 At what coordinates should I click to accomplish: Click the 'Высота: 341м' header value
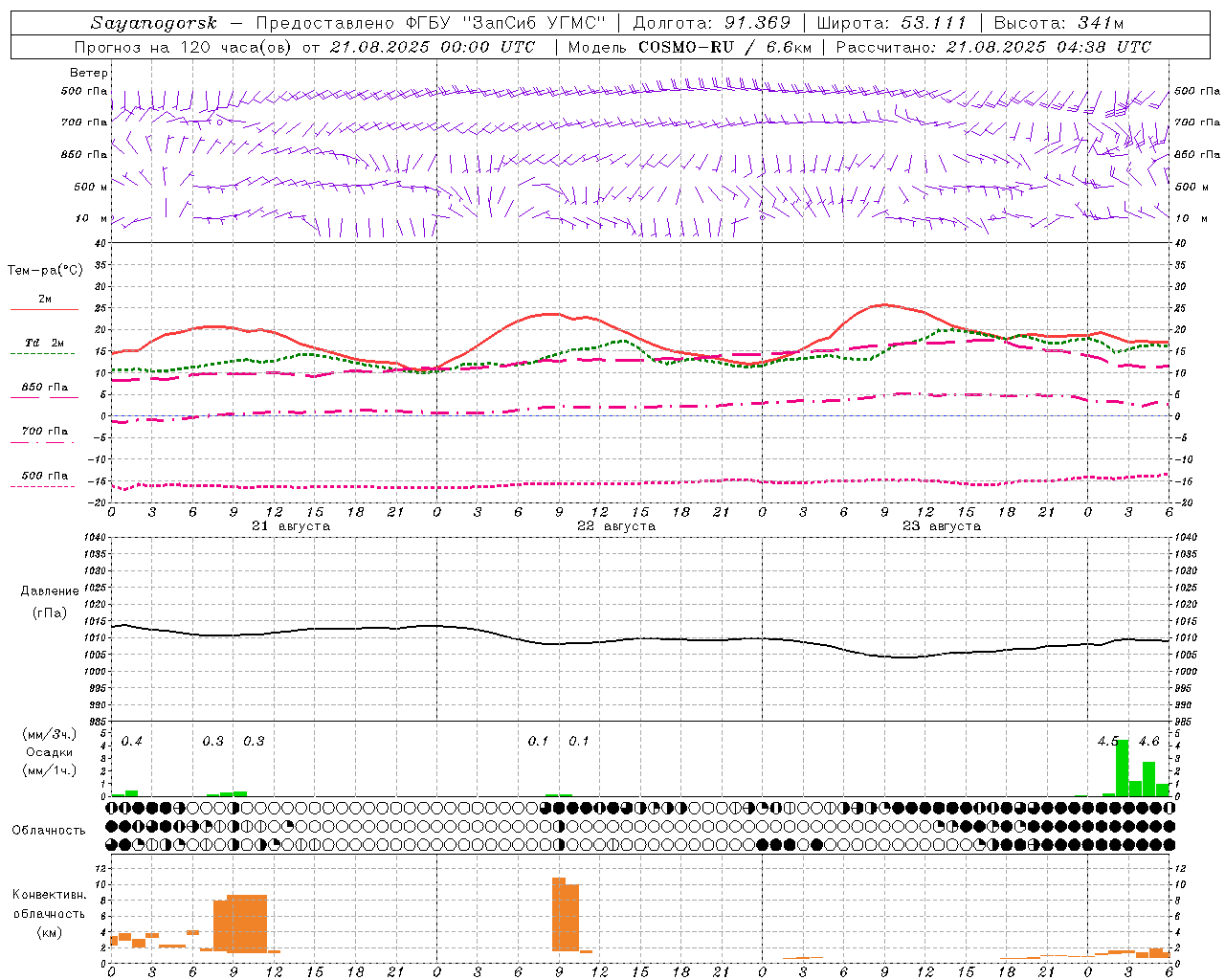click(1058, 23)
